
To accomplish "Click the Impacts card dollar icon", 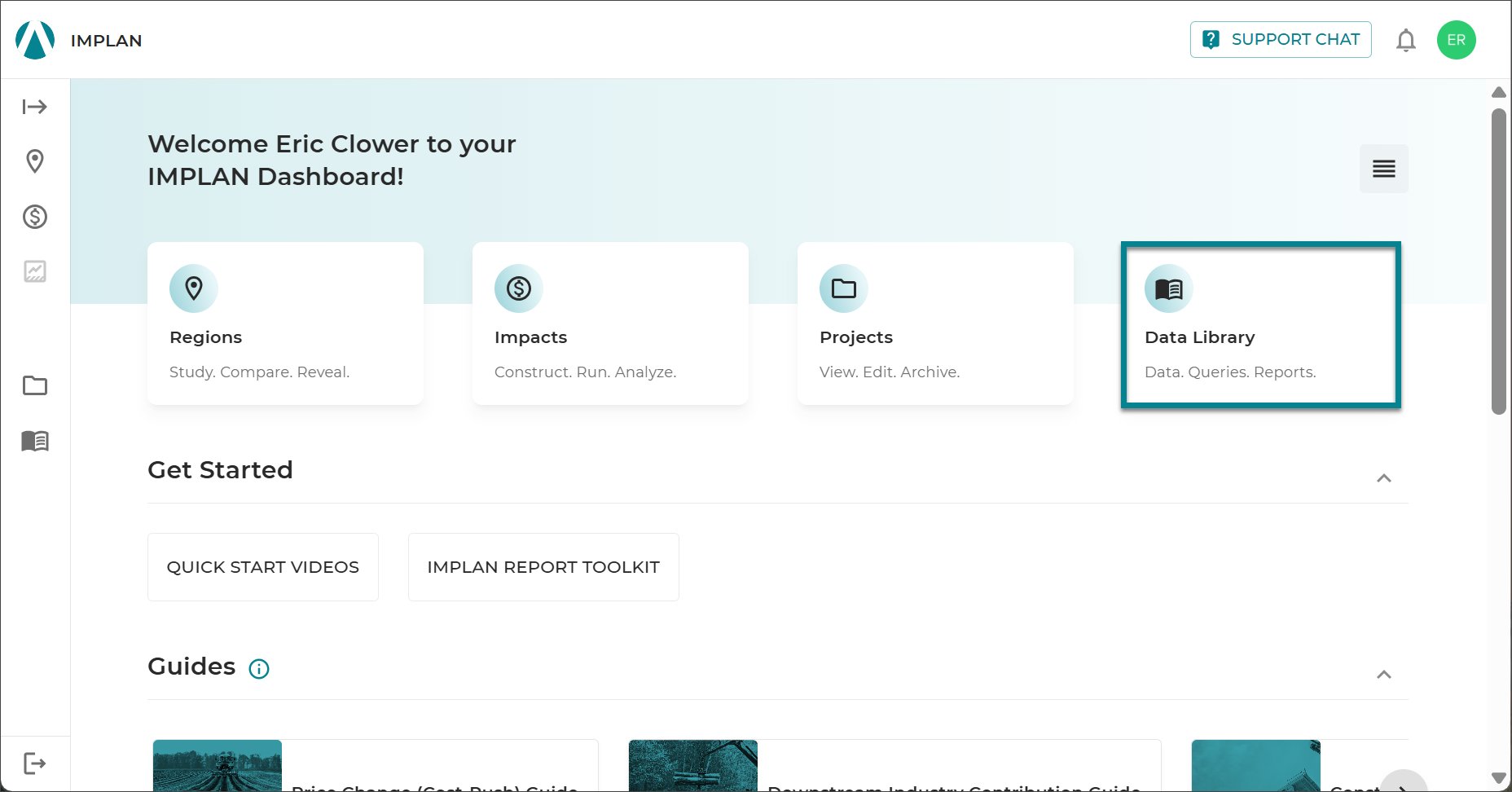I will (519, 288).
